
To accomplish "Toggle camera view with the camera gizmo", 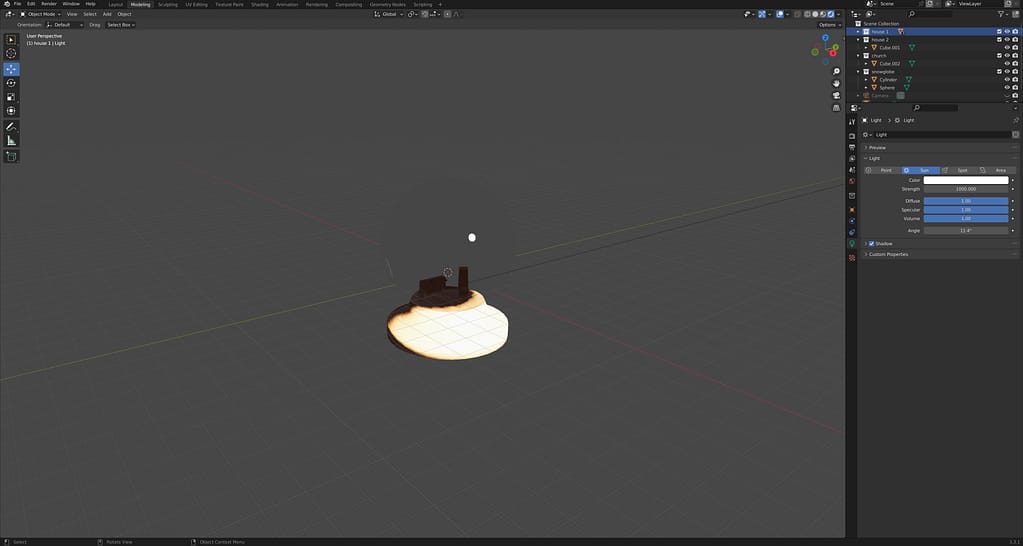I will point(836,95).
